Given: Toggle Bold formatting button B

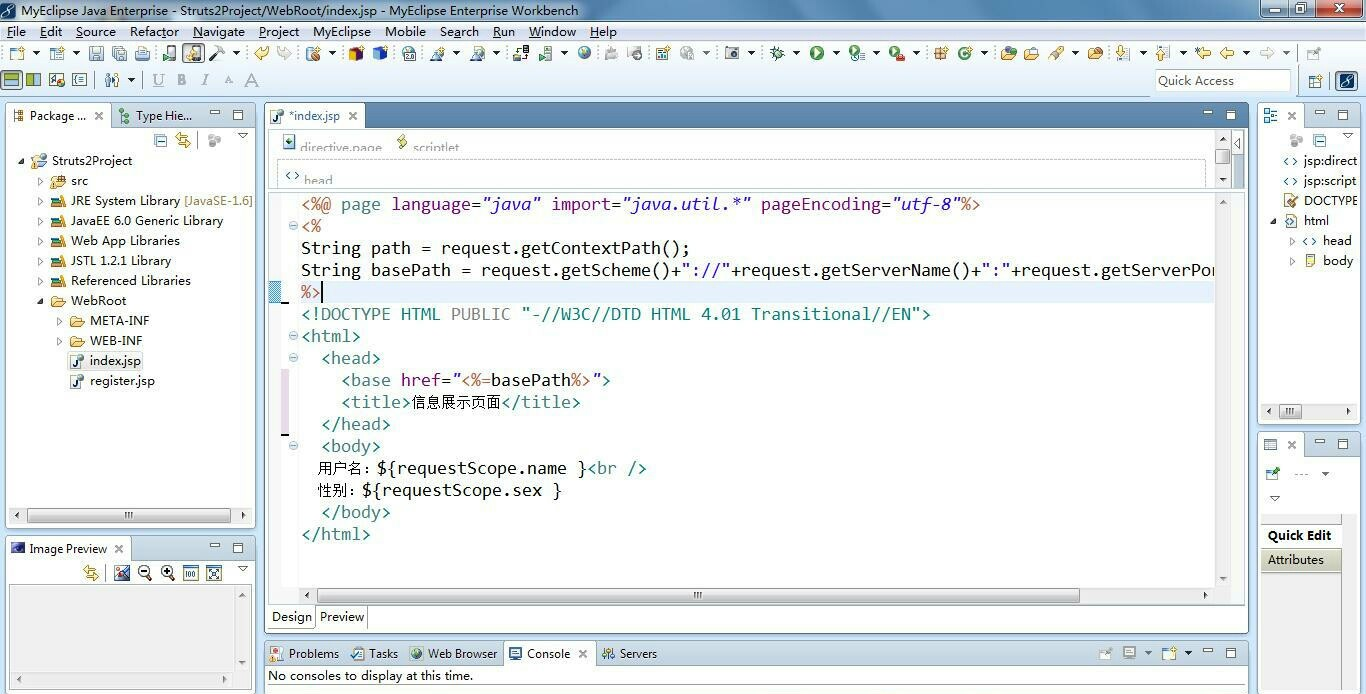Looking at the screenshot, I should pos(181,80).
